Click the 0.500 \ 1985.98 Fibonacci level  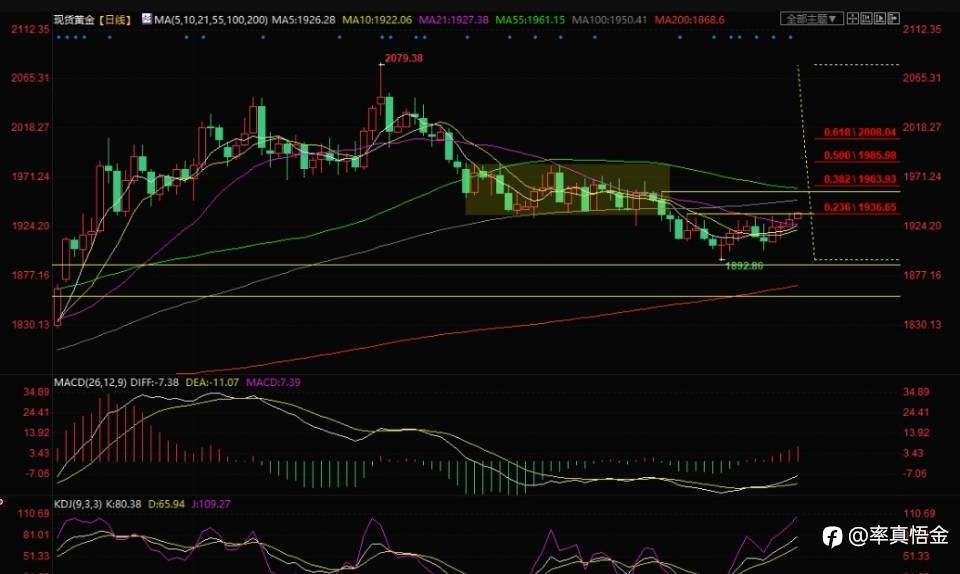(860, 155)
